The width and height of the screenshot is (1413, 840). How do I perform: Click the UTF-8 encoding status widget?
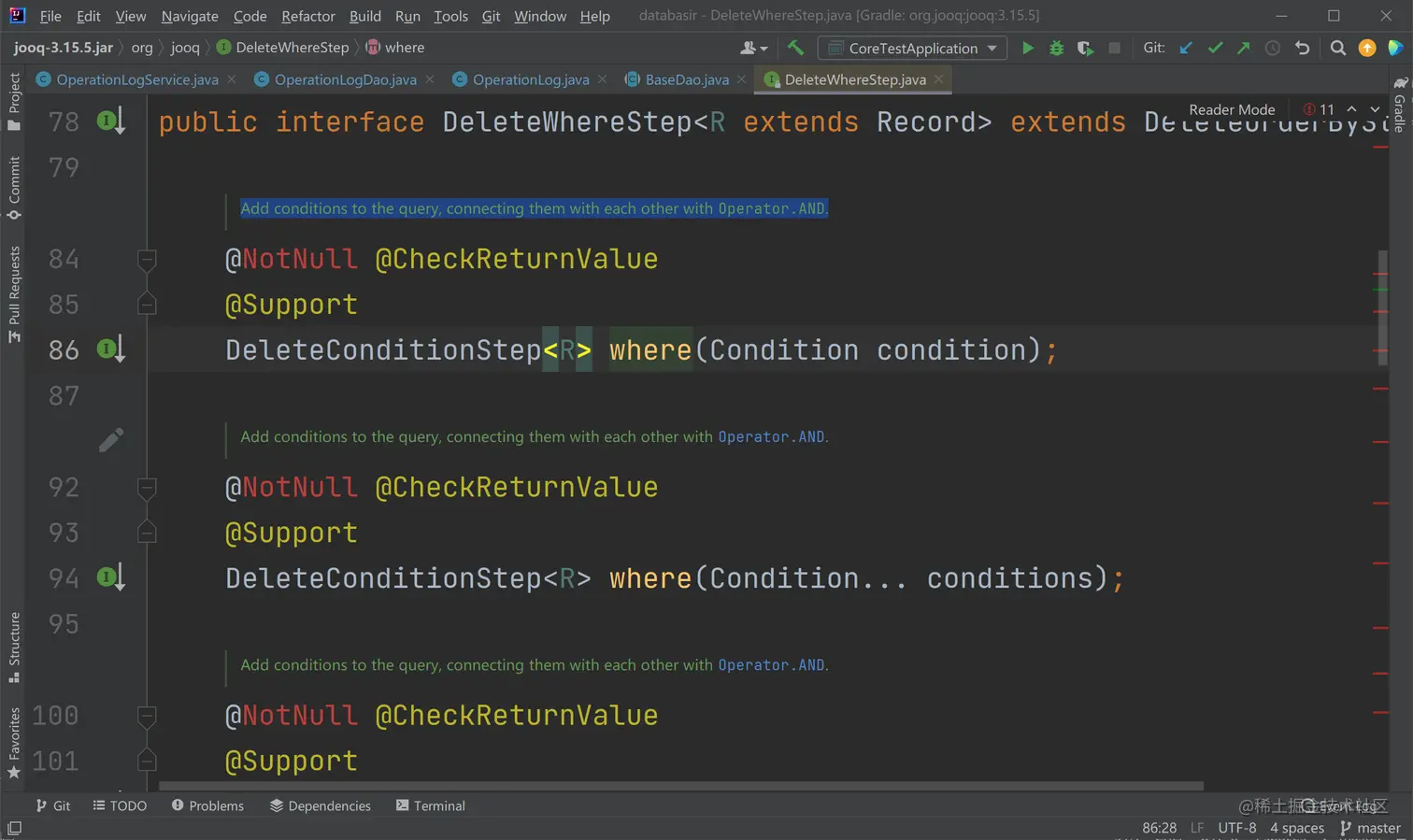click(x=1236, y=828)
